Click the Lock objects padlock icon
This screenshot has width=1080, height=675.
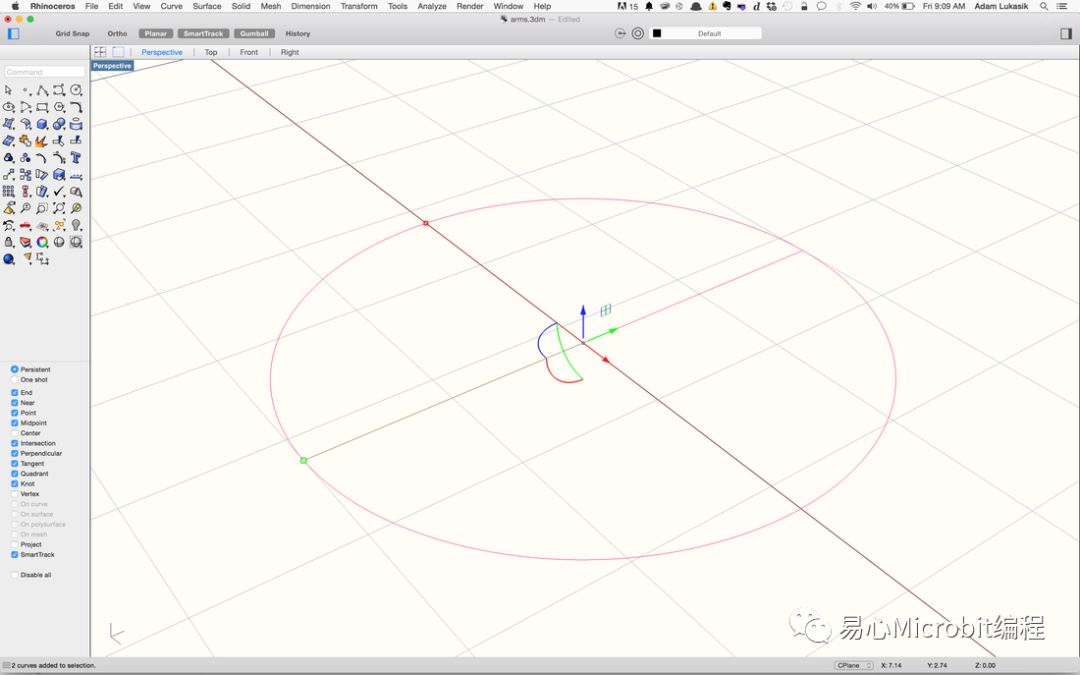[9, 242]
